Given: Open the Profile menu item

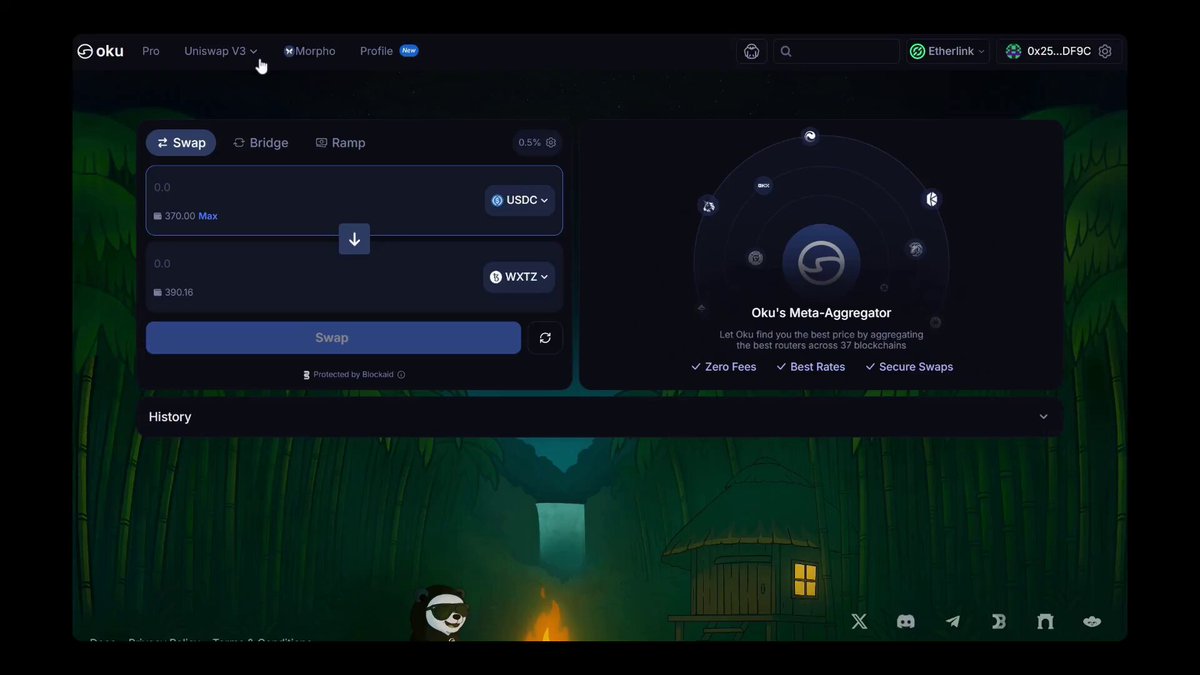Looking at the screenshot, I should (x=376, y=51).
